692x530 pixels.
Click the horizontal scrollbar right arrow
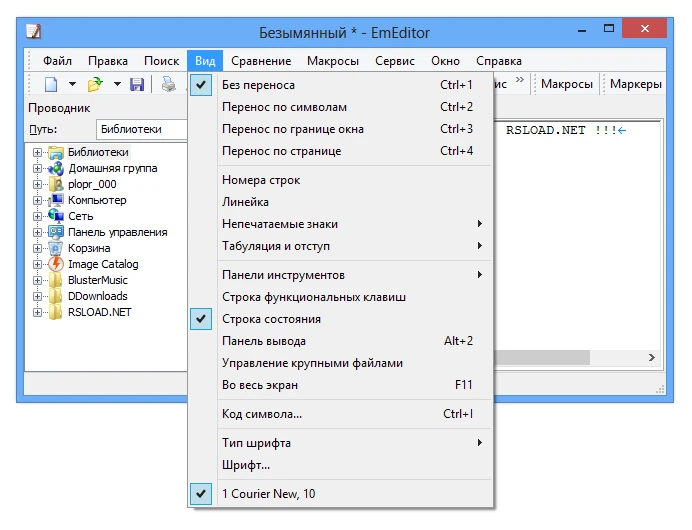(x=652, y=358)
